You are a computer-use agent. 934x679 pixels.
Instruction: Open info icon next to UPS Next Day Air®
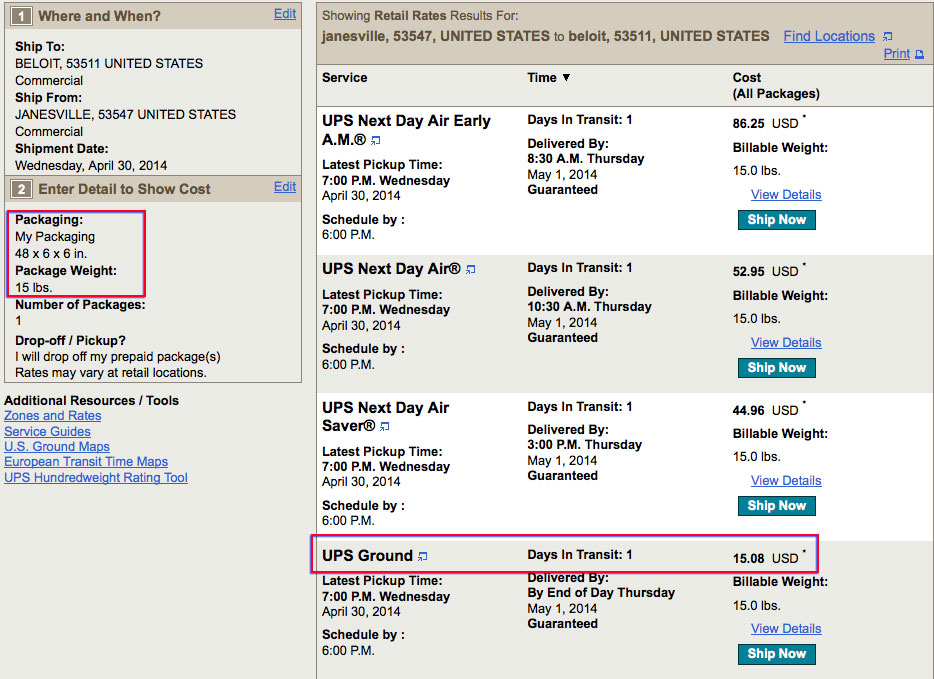[471, 269]
